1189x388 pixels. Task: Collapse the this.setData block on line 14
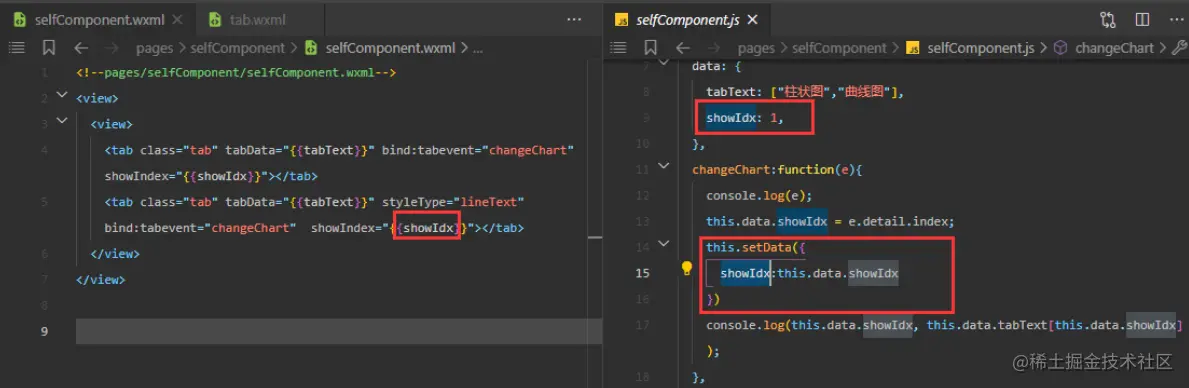[664, 244]
